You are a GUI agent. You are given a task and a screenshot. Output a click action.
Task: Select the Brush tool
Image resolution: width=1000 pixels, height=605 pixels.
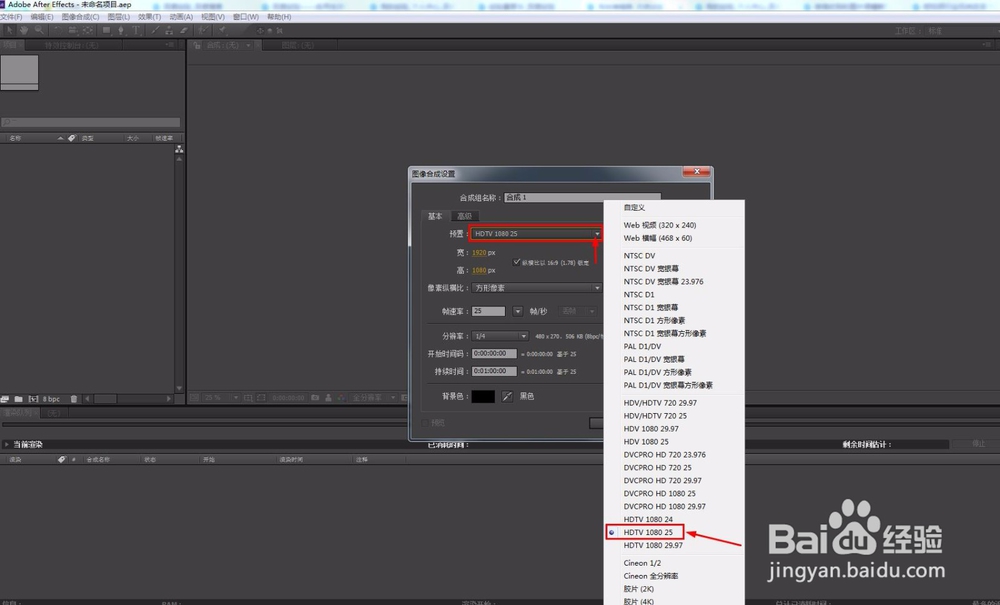[x=155, y=30]
